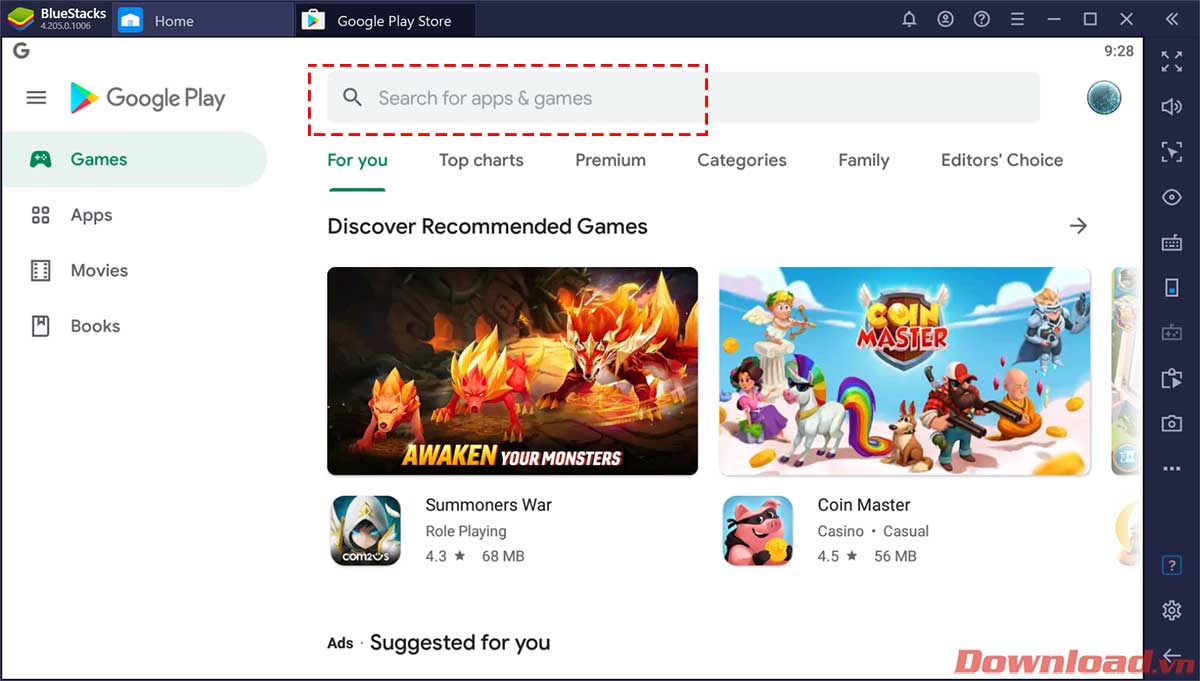Select Games in the left navigation

coord(134,159)
